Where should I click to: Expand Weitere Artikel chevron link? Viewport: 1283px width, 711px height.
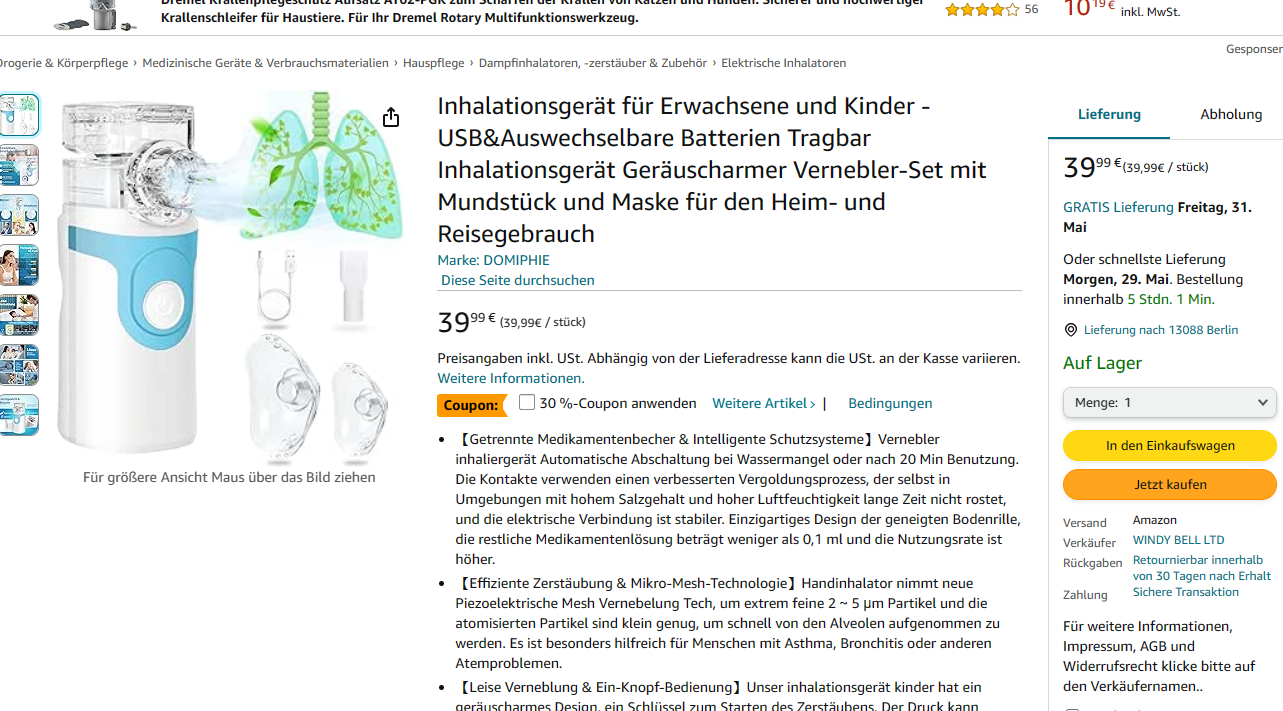764,403
